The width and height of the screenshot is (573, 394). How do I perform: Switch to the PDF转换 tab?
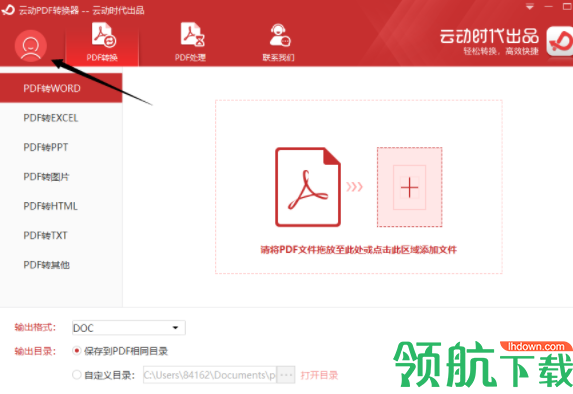tap(102, 42)
